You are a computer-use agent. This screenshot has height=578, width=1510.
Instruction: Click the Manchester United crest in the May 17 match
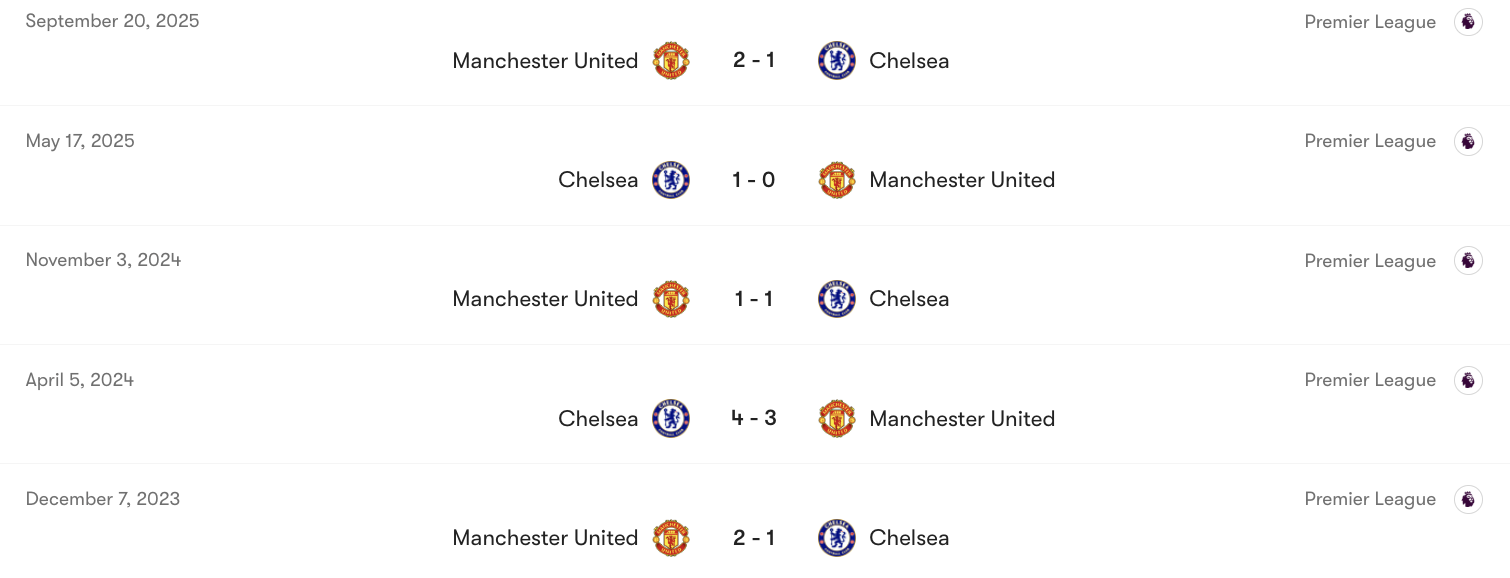pyautogui.click(x=836, y=180)
